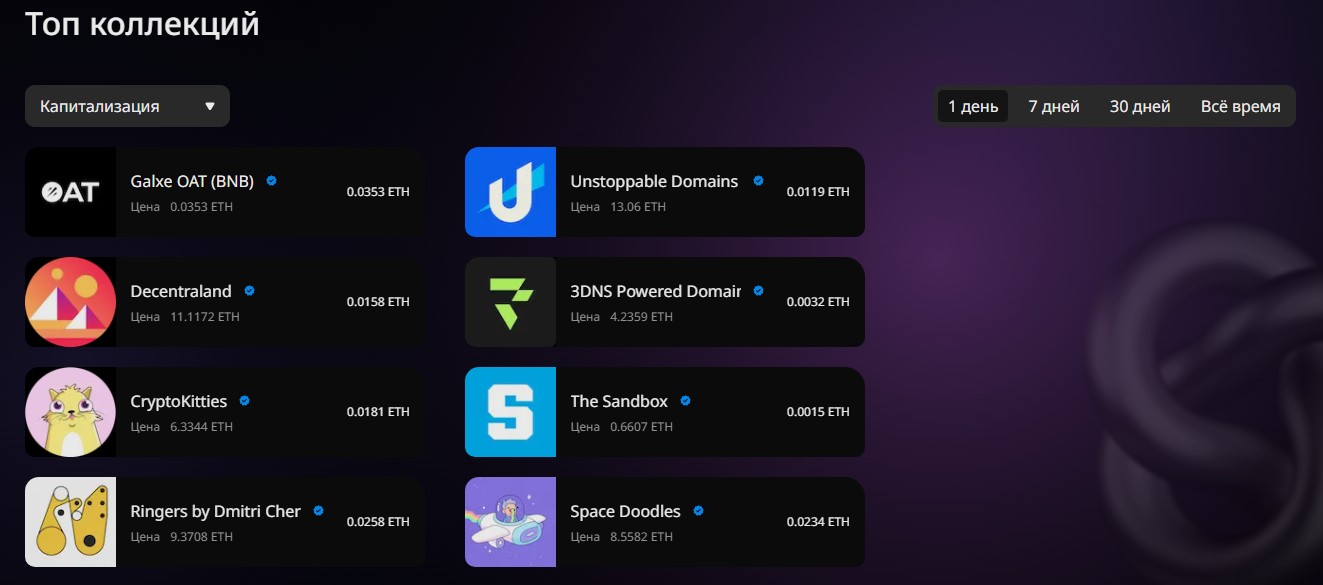
Task: Open the Galxe OAT collection logo
Action: coord(70,192)
